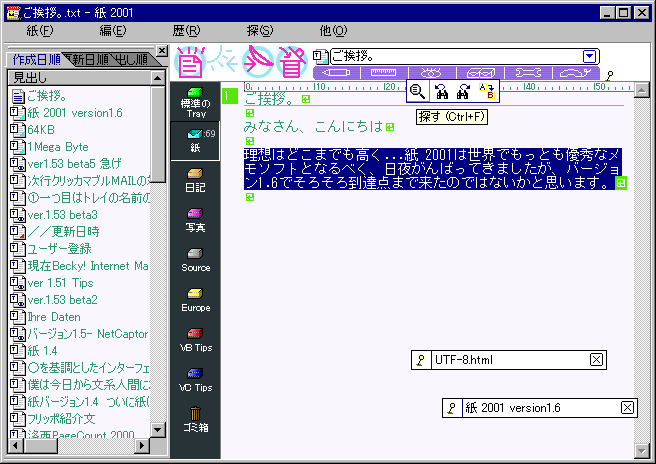Click list scrollbar down arrow
This screenshot has height=464, width=656.
[158, 430]
